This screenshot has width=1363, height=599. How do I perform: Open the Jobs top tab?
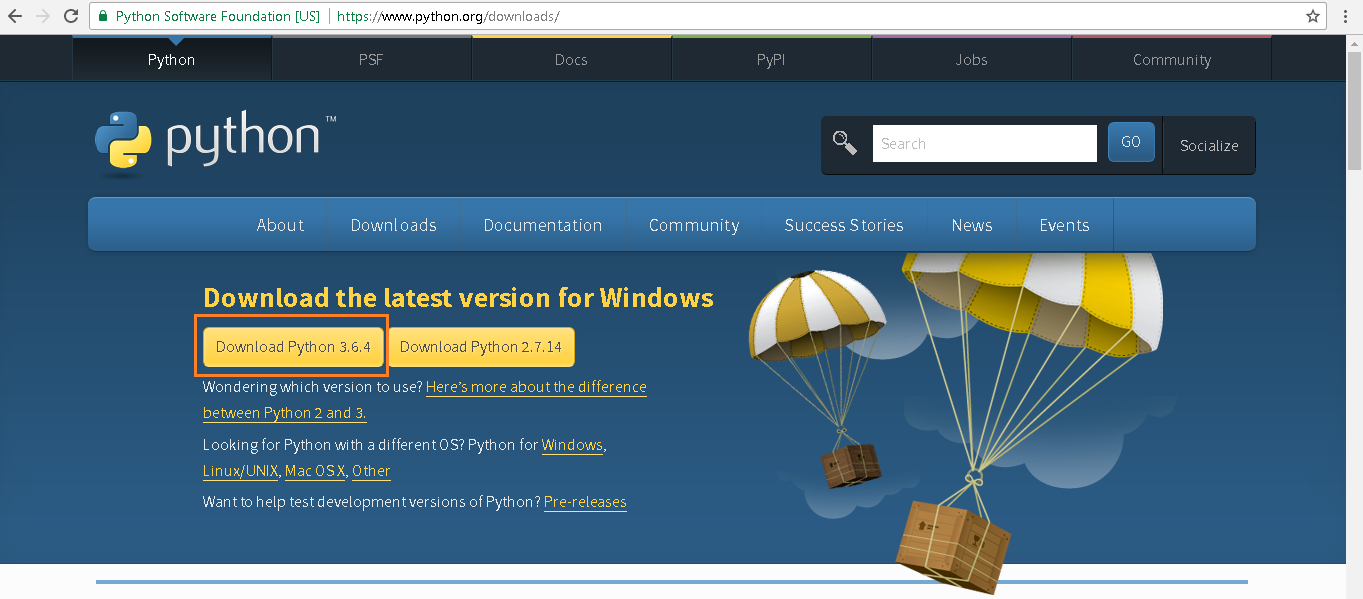click(971, 60)
